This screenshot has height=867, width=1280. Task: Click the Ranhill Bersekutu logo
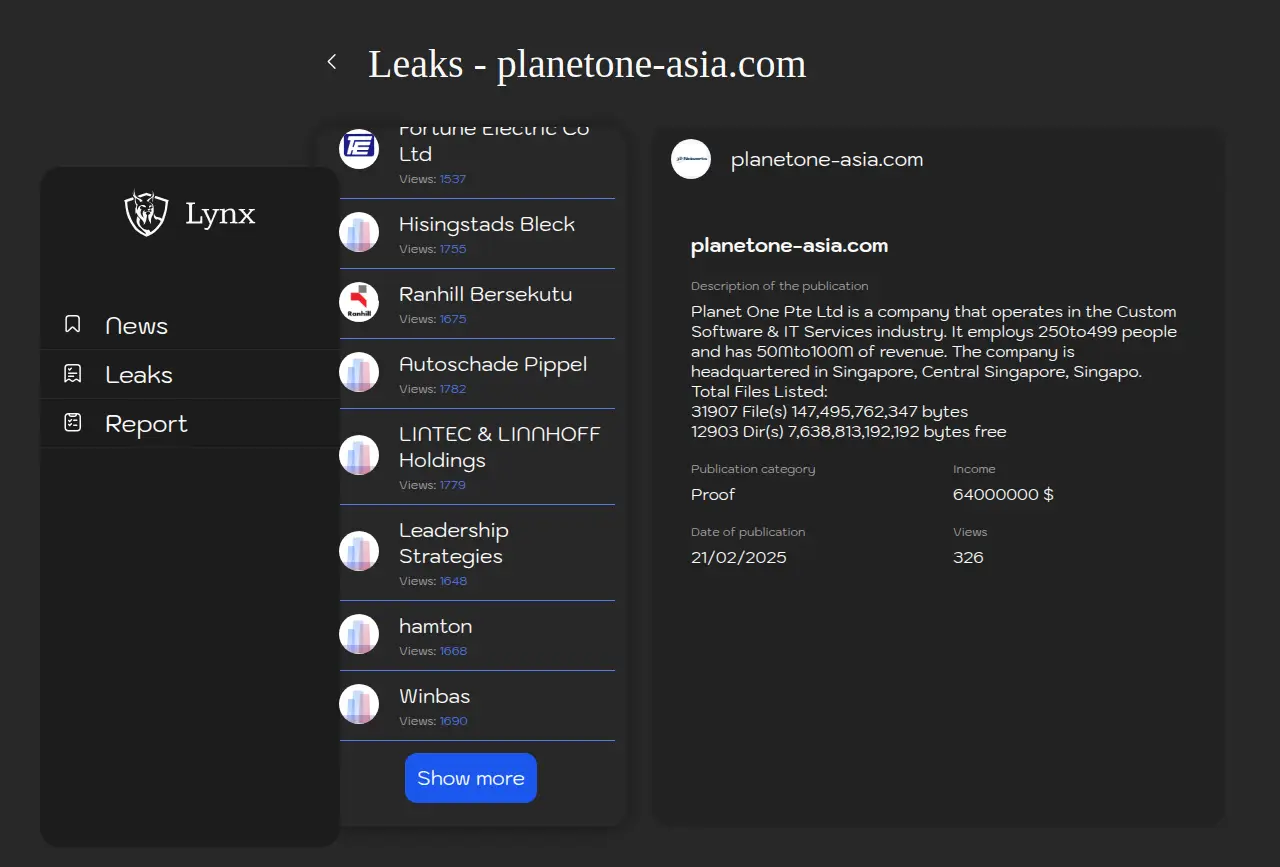[359, 302]
